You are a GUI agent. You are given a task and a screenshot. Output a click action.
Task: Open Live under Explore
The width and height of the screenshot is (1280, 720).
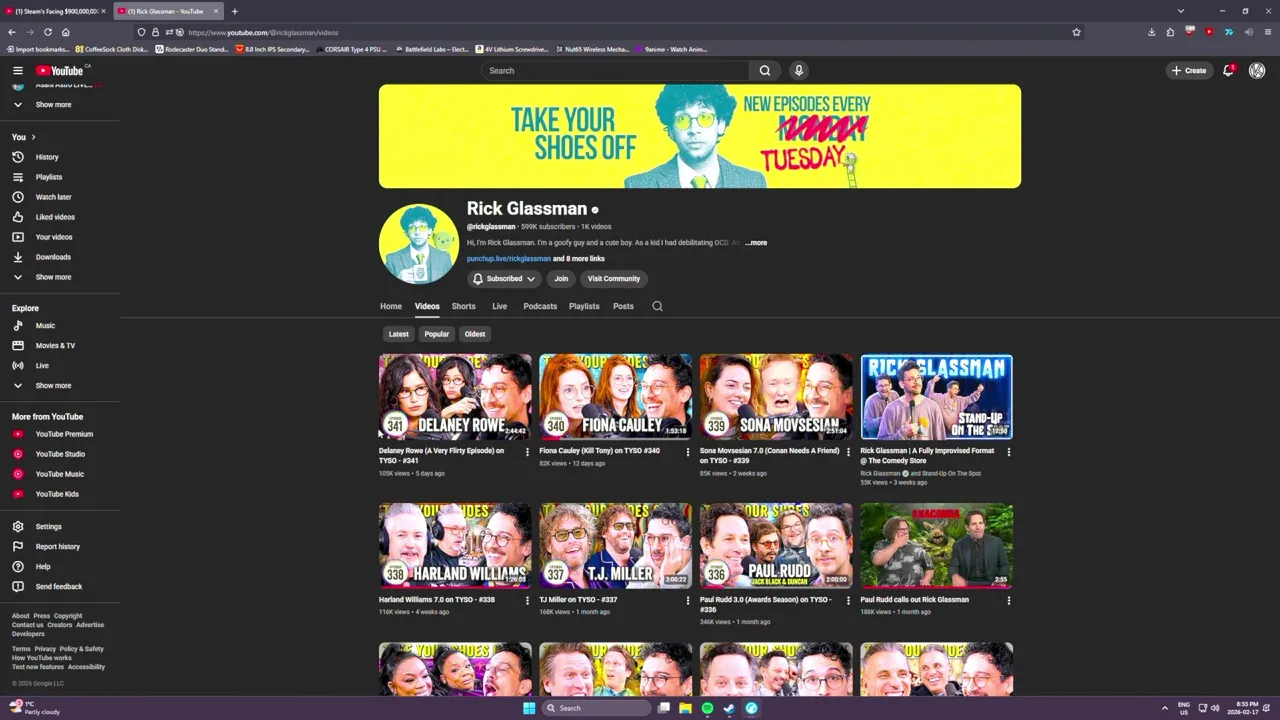pos(42,365)
